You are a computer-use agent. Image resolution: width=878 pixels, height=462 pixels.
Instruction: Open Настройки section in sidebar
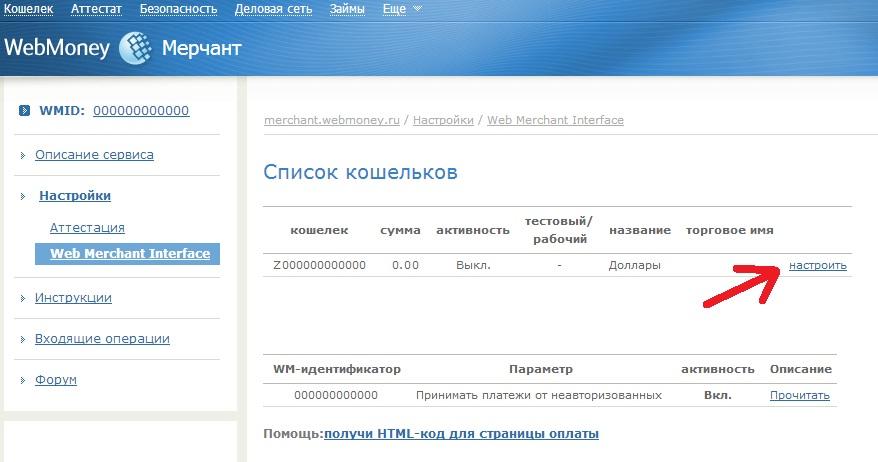(75, 195)
